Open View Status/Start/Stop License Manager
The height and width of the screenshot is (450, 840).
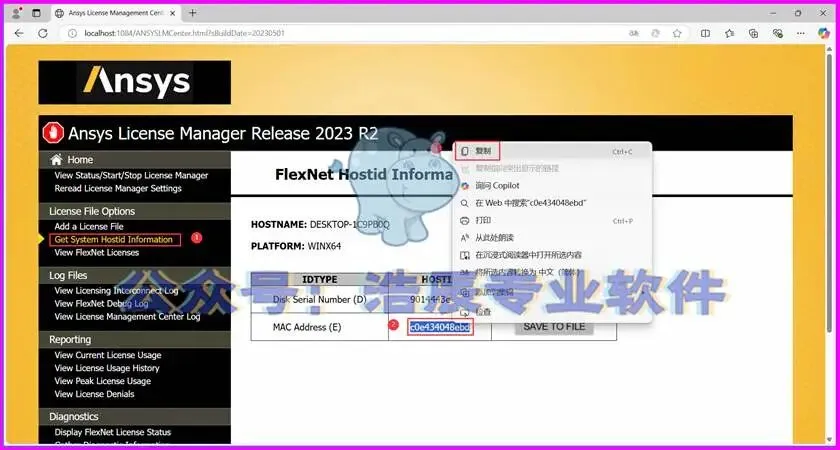[131, 175]
